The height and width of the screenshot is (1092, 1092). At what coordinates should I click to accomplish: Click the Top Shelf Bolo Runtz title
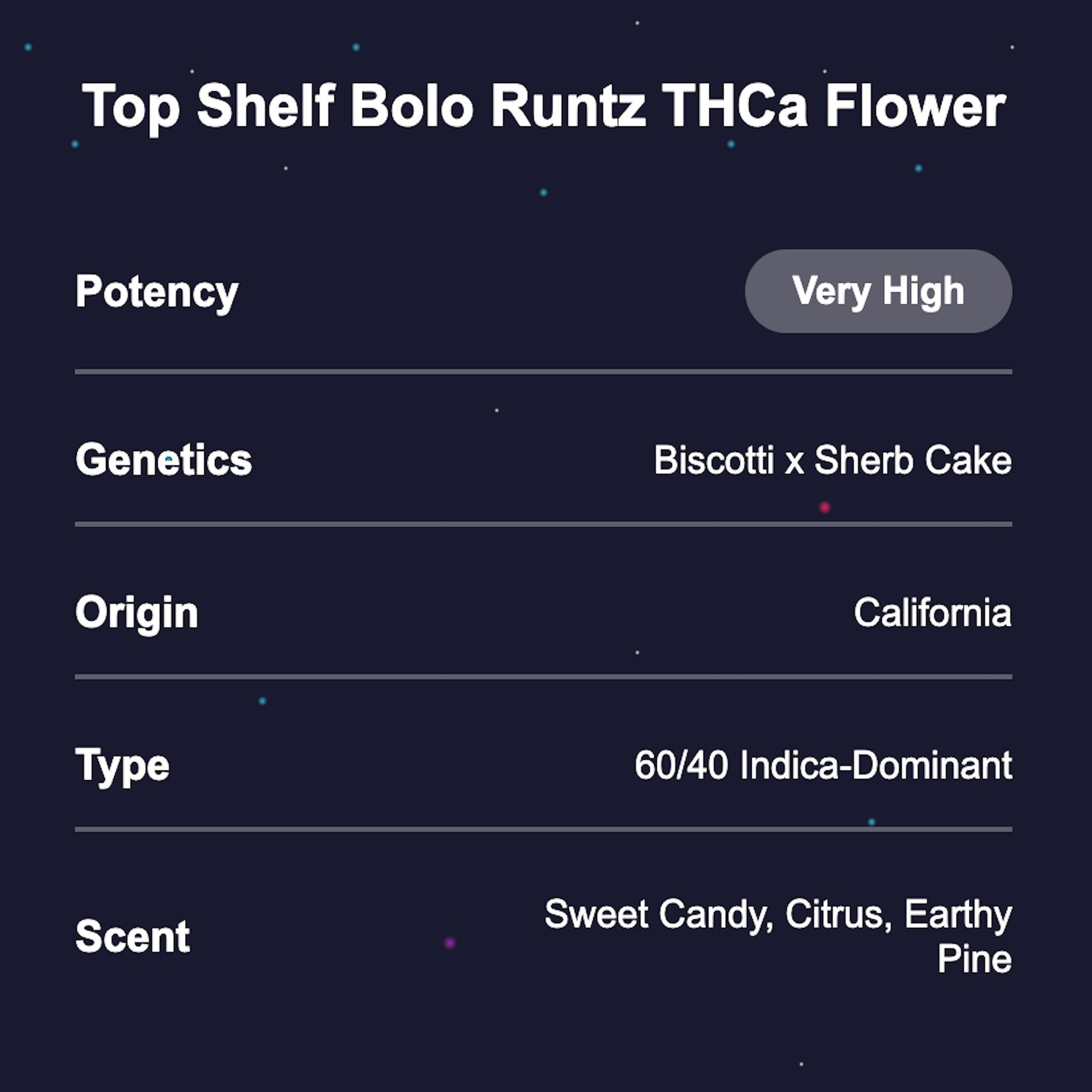point(544,106)
